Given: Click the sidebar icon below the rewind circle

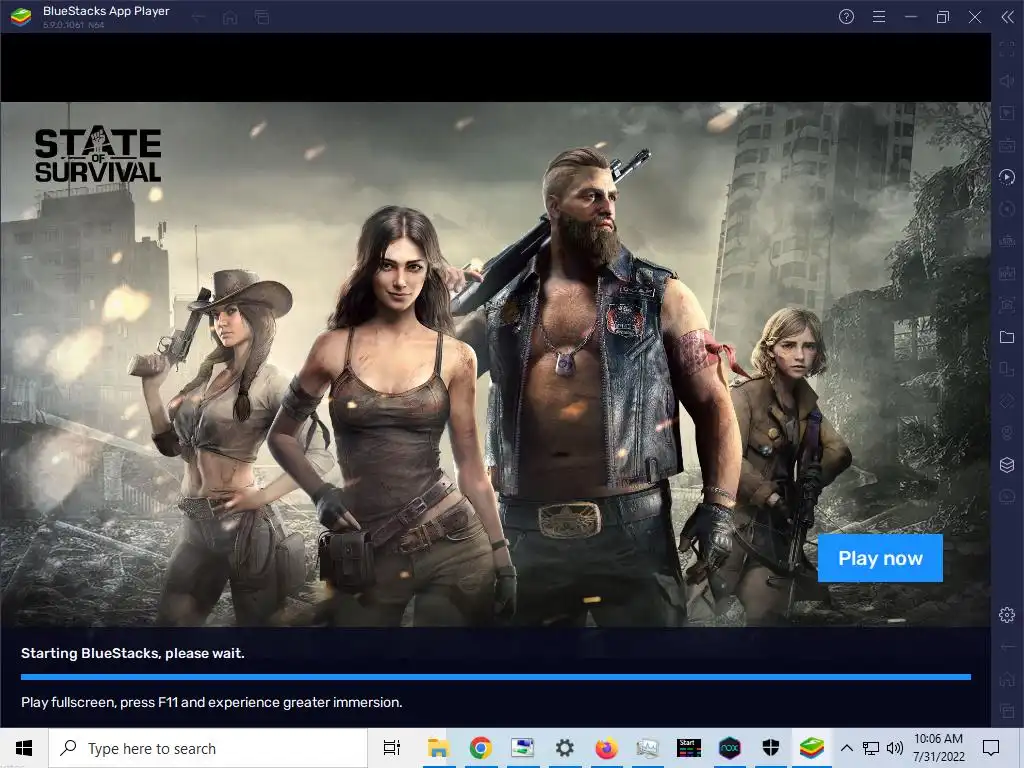Looking at the screenshot, I should 1006,241.
